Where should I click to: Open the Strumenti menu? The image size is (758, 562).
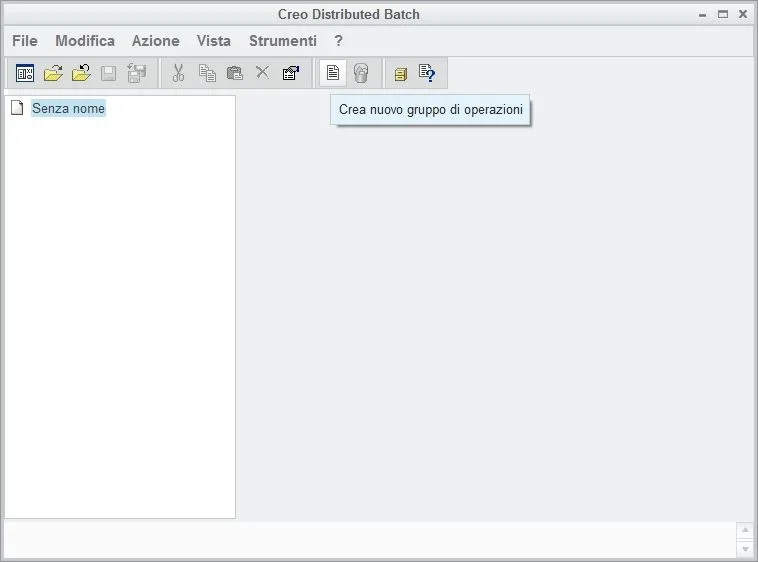point(283,41)
